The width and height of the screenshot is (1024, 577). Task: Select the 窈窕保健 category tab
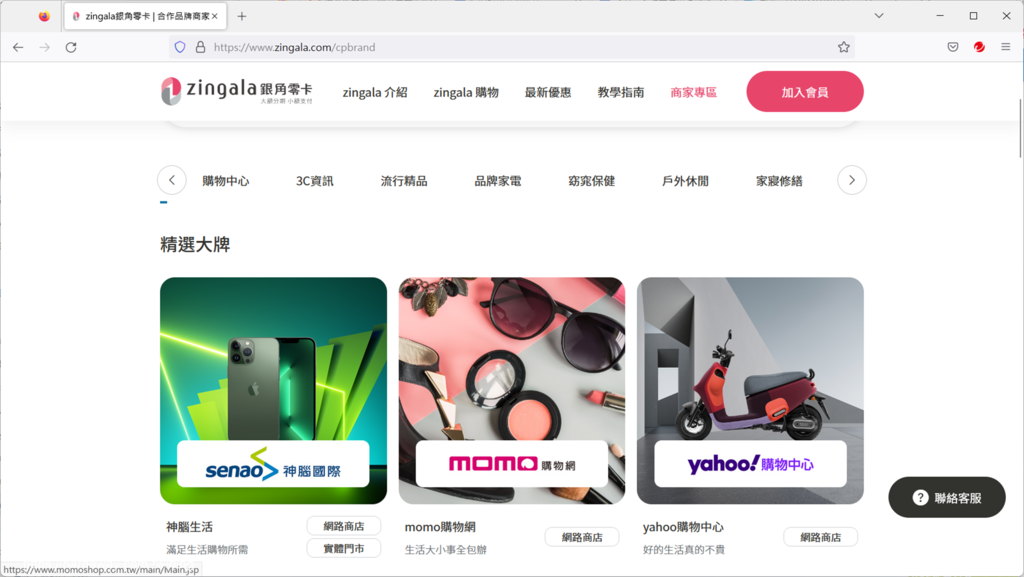pos(592,181)
